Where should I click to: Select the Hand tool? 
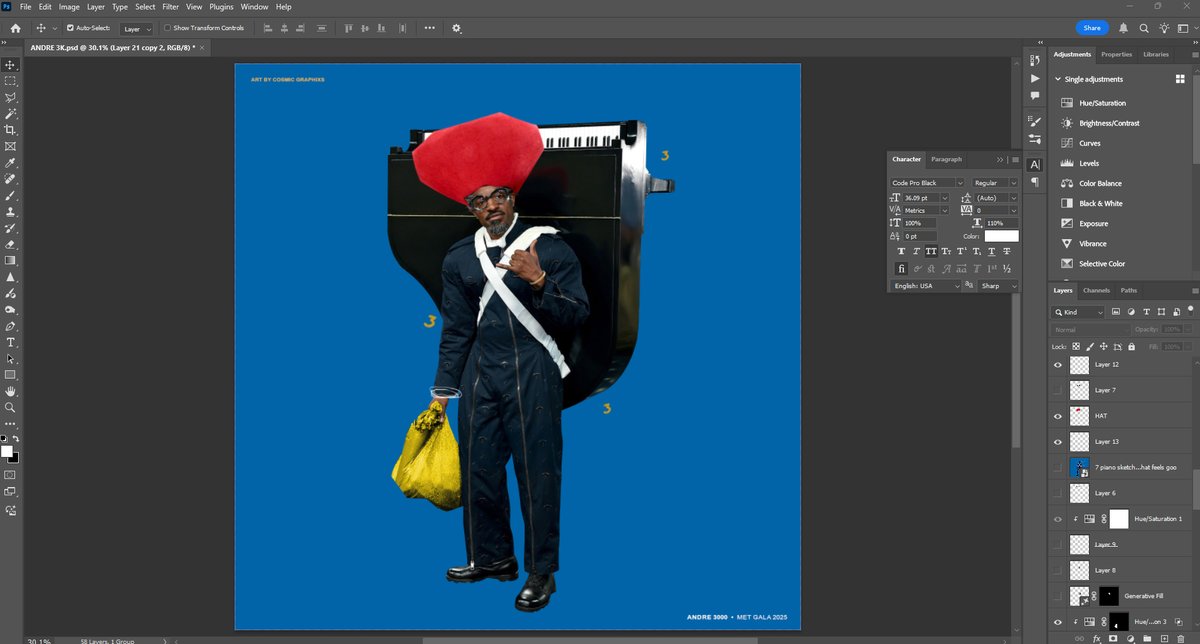click(x=11, y=390)
